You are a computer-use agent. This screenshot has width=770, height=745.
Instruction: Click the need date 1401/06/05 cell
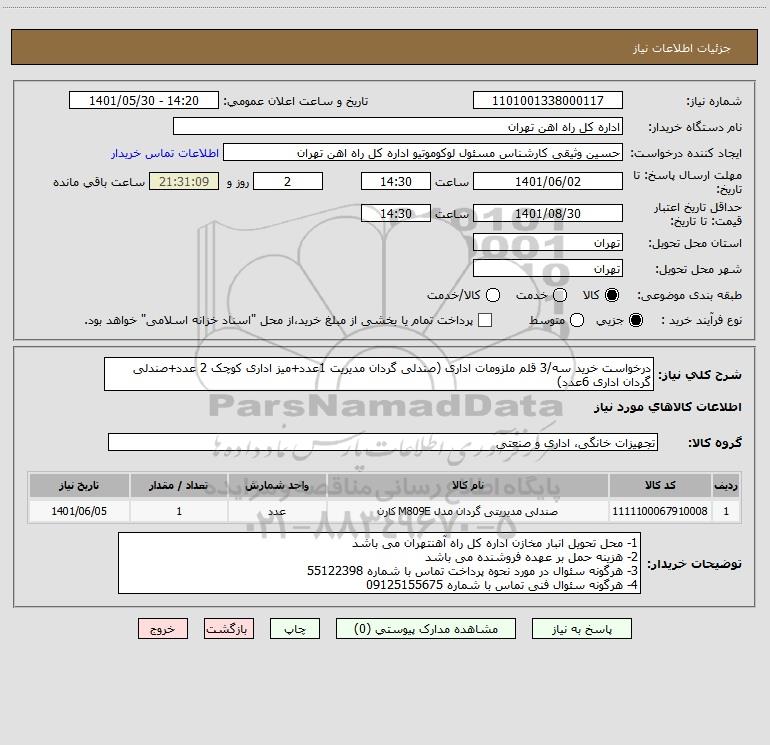pyautogui.click(x=79, y=511)
